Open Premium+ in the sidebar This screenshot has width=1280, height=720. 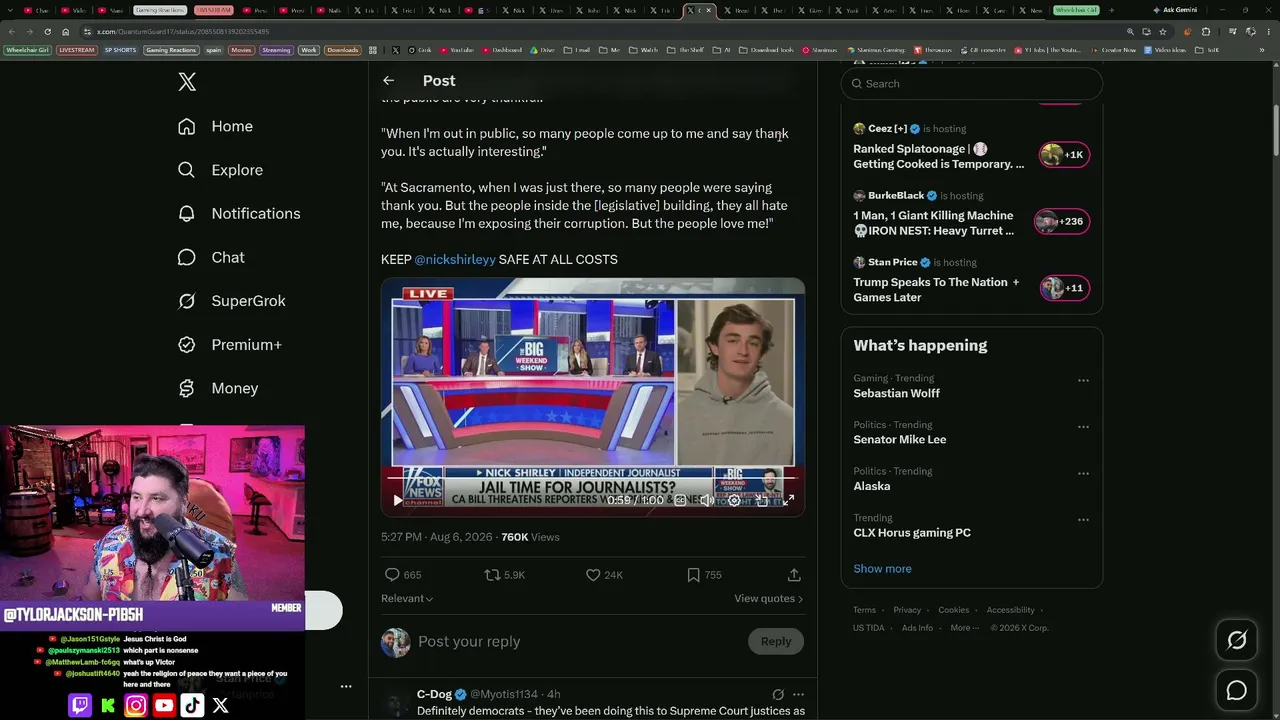pos(229,345)
